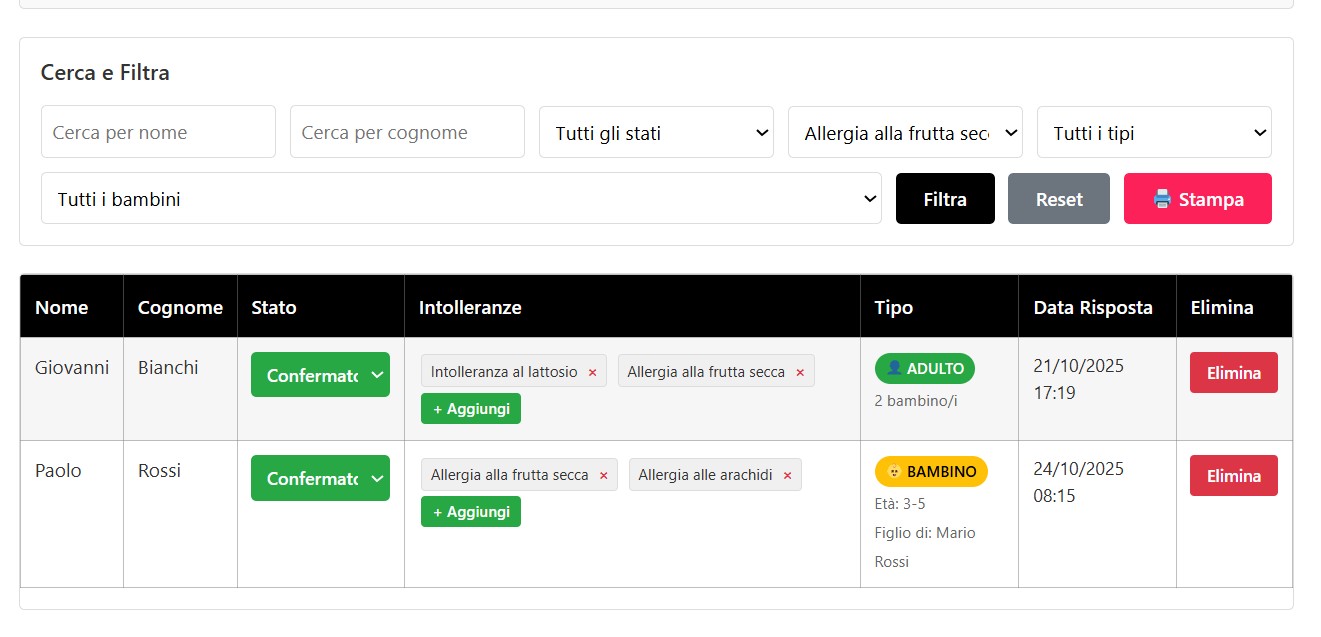Change Giovanni's Confermato status dropdown

(320, 375)
